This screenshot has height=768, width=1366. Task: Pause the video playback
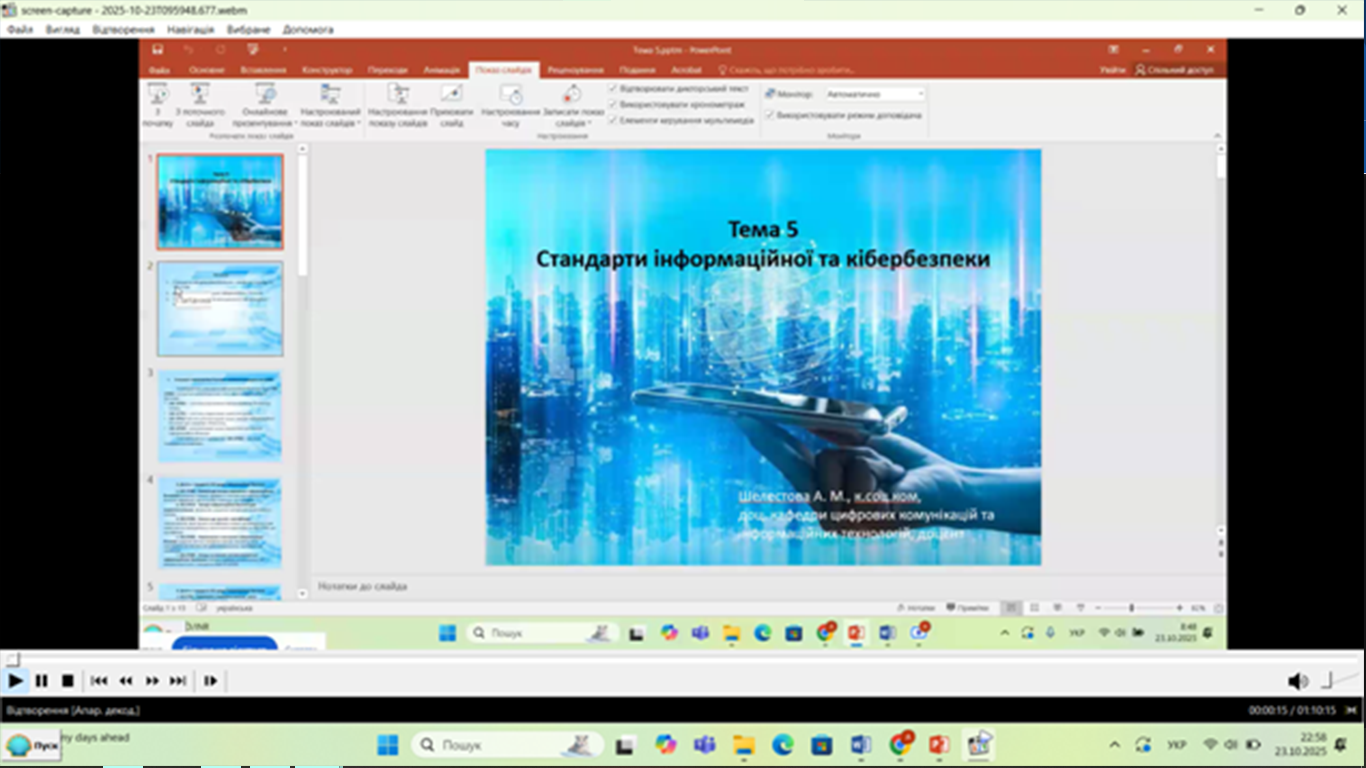[x=41, y=681]
